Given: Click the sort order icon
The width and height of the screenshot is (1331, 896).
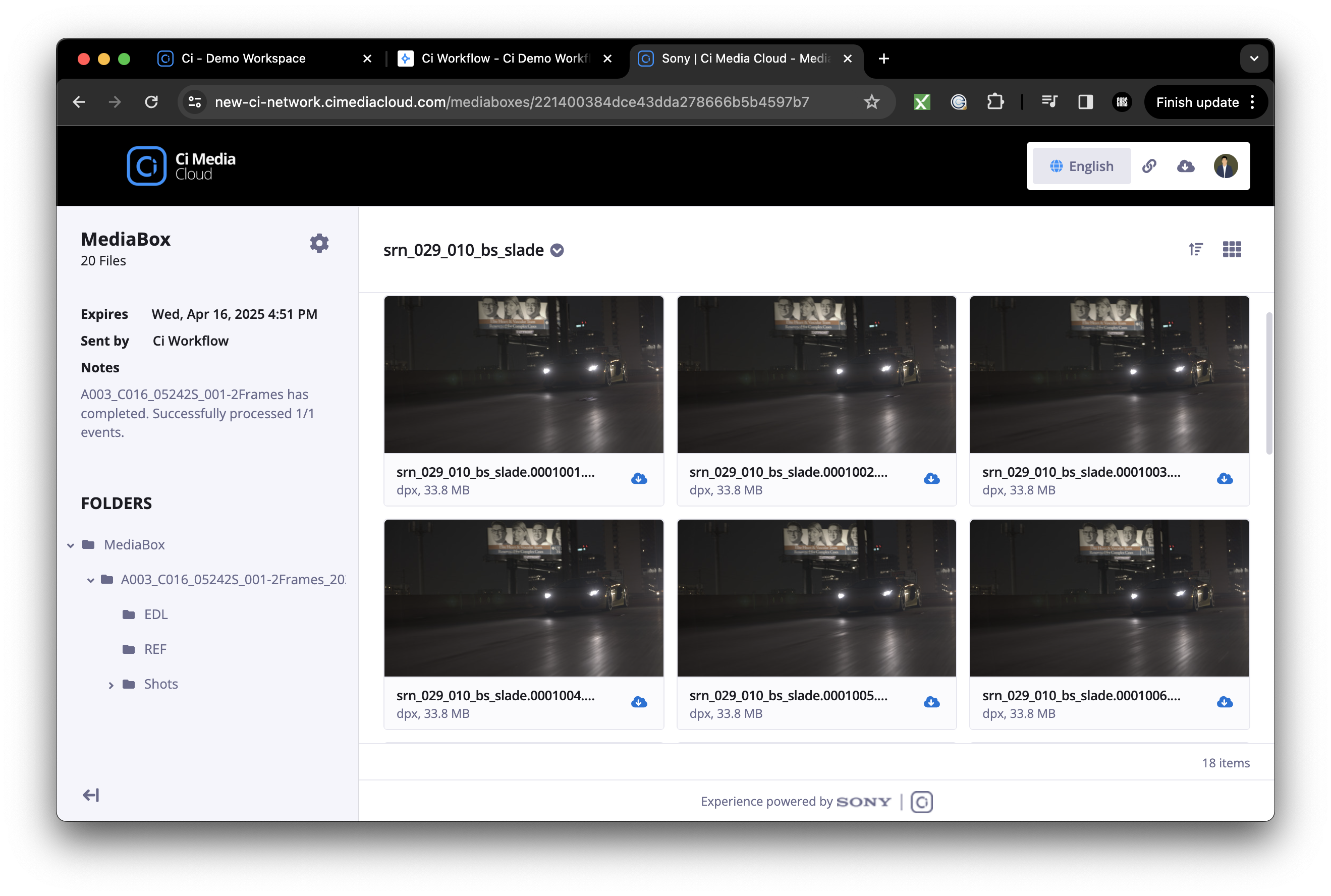Looking at the screenshot, I should (1195, 249).
